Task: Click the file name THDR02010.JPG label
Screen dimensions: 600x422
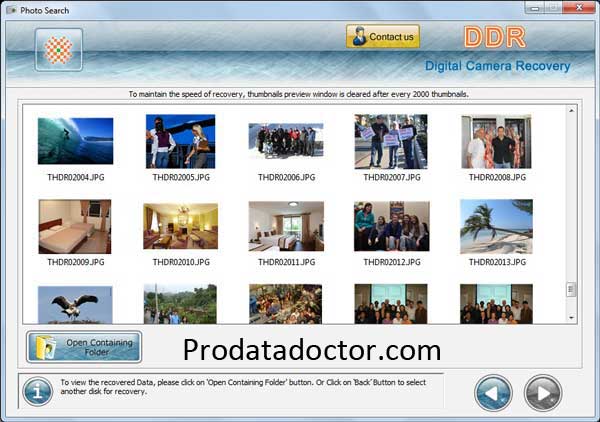Action: click(x=181, y=262)
